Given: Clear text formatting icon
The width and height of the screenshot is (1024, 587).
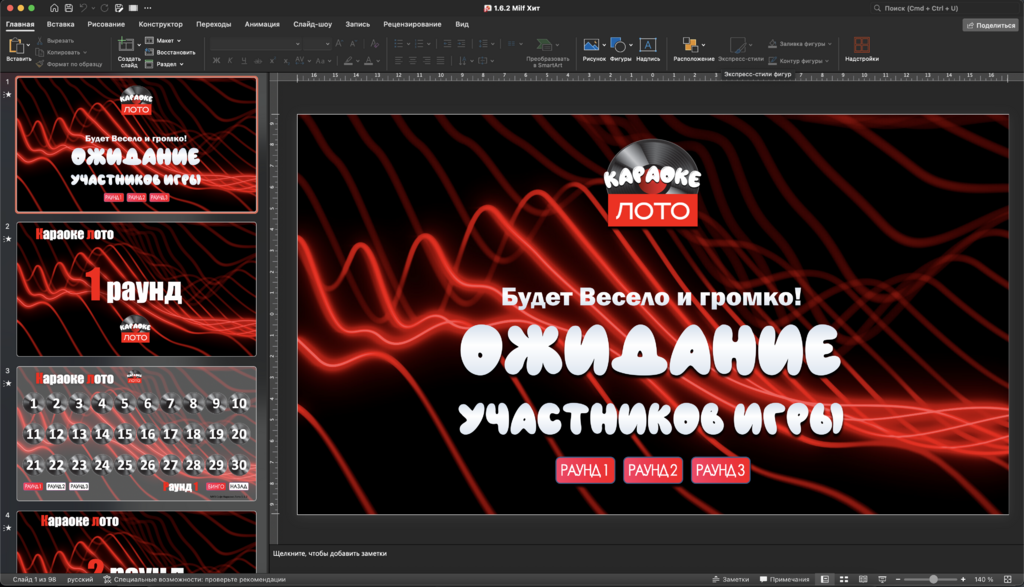Looking at the screenshot, I should click(x=374, y=44).
